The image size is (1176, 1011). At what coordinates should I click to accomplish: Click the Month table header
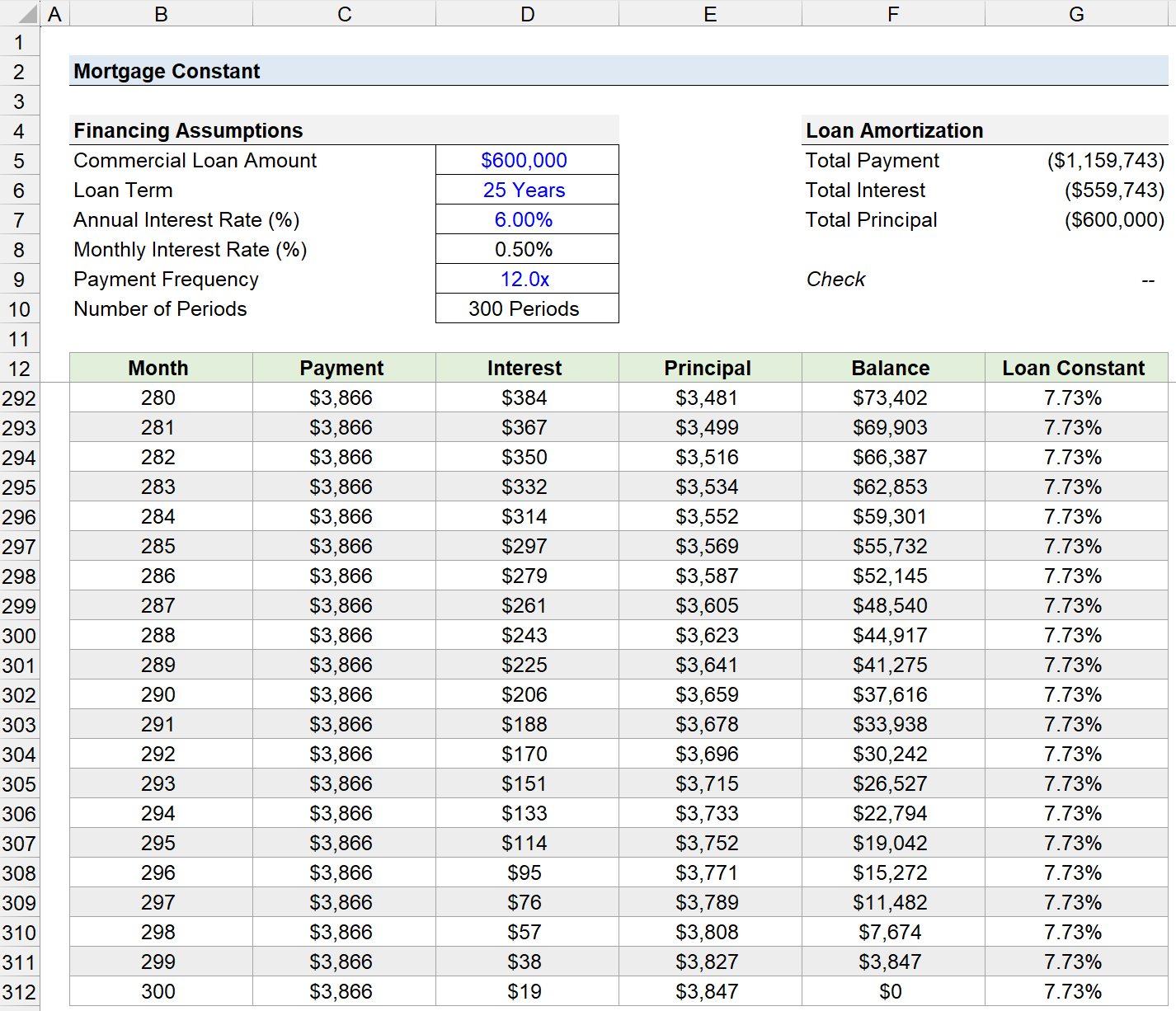click(x=162, y=369)
